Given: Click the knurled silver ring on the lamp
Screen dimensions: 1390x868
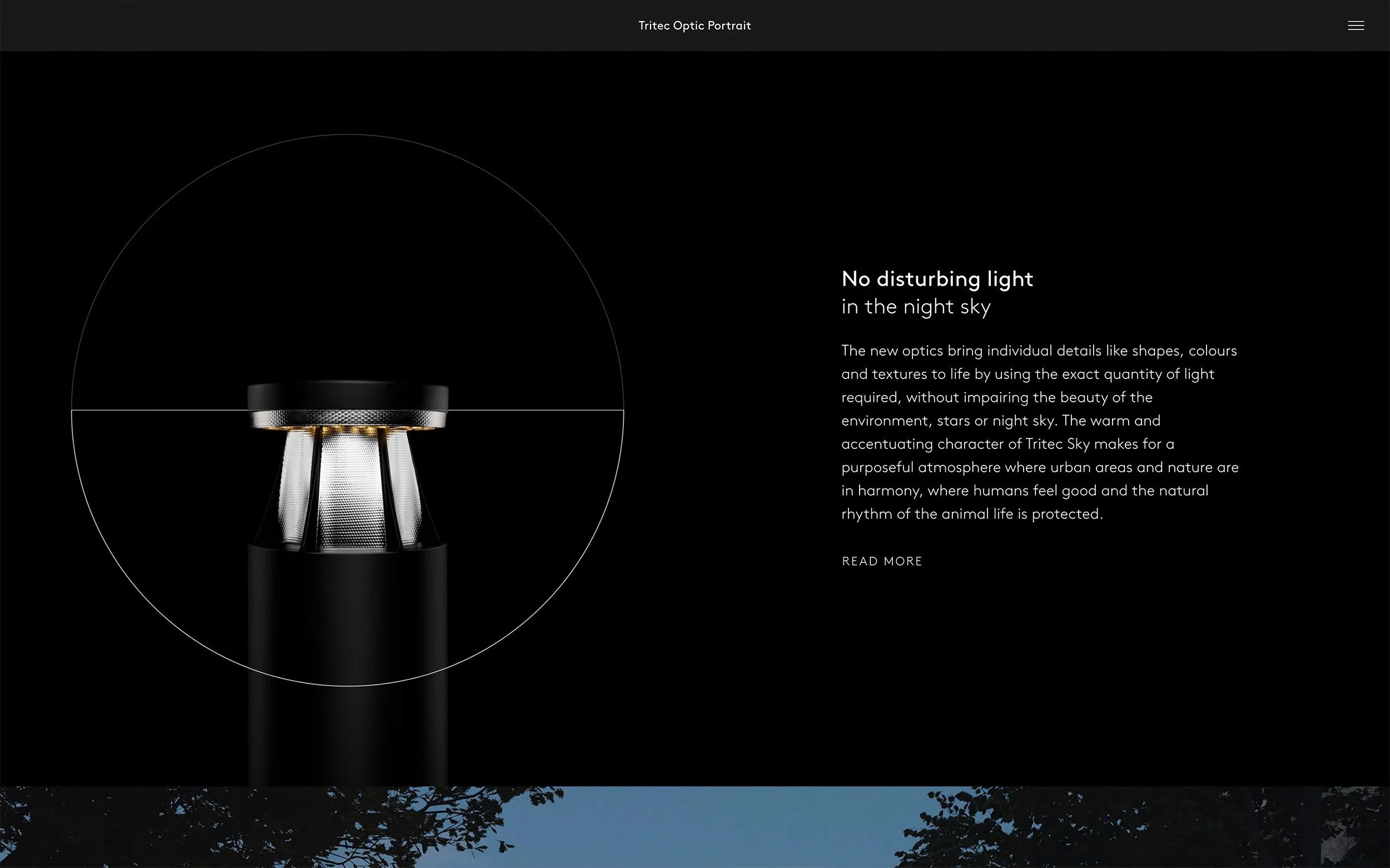Looking at the screenshot, I should [x=348, y=418].
